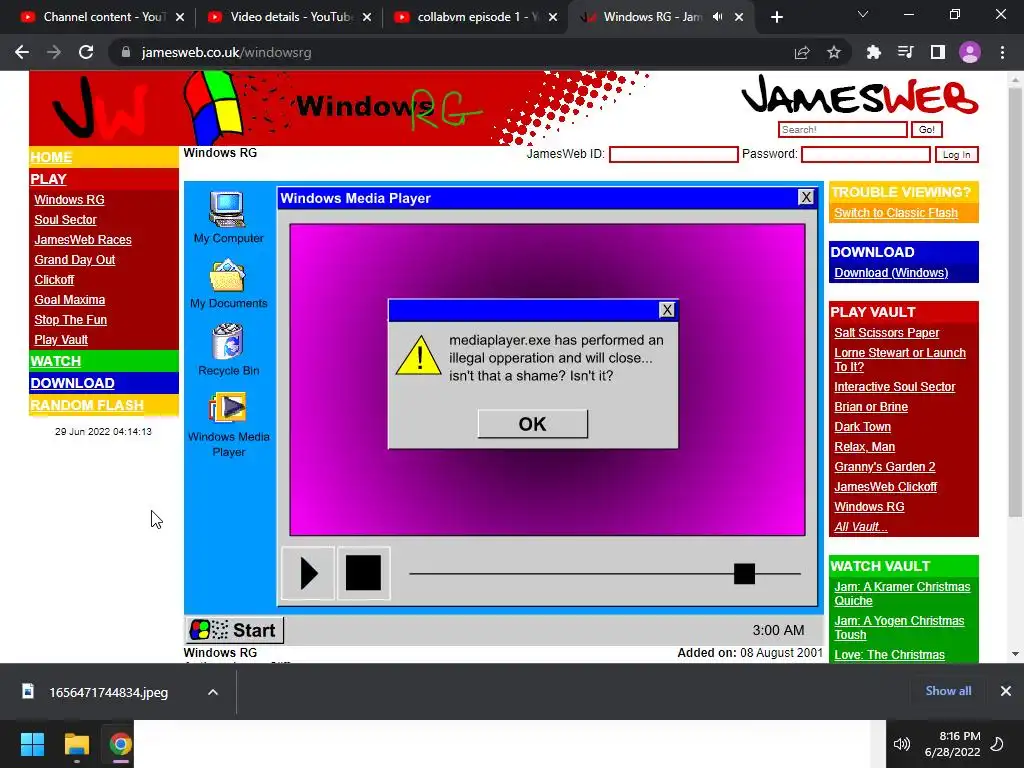Open Granny's Garden 2 link
Image resolution: width=1024 pixels, height=768 pixels.
884,466
